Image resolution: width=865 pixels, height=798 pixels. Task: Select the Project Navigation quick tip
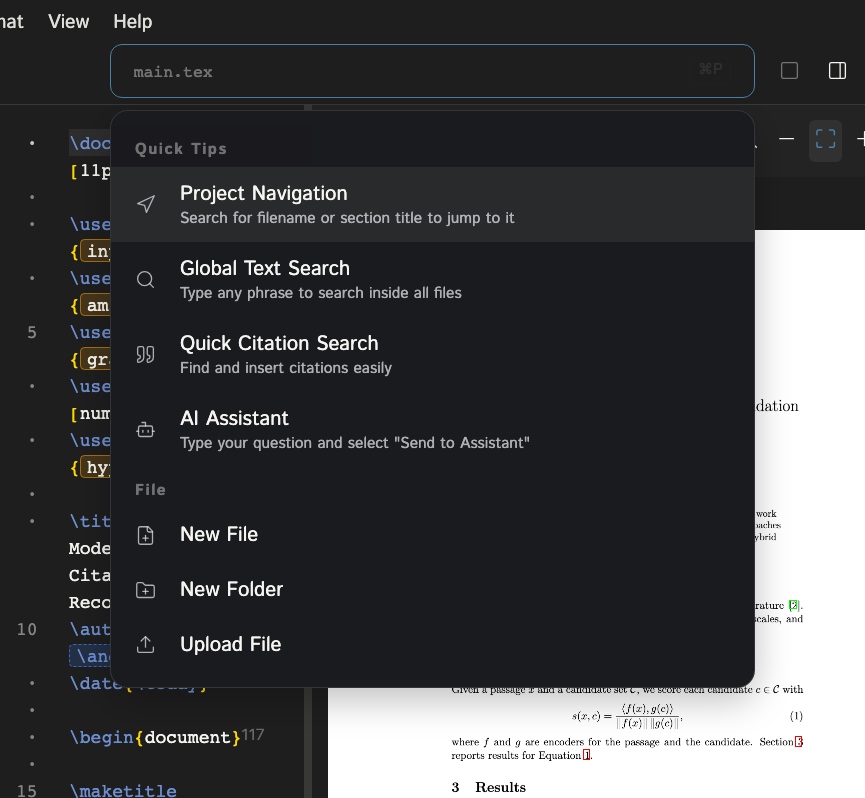[432, 204]
